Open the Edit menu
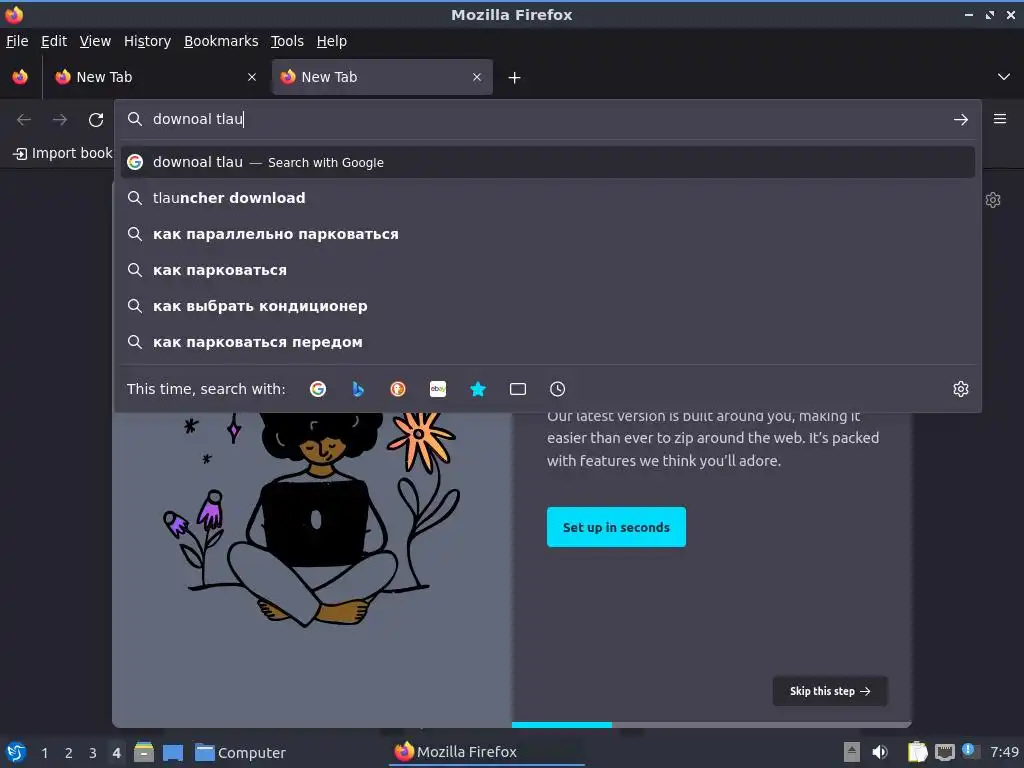The width and height of the screenshot is (1024, 768). point(54,41)
